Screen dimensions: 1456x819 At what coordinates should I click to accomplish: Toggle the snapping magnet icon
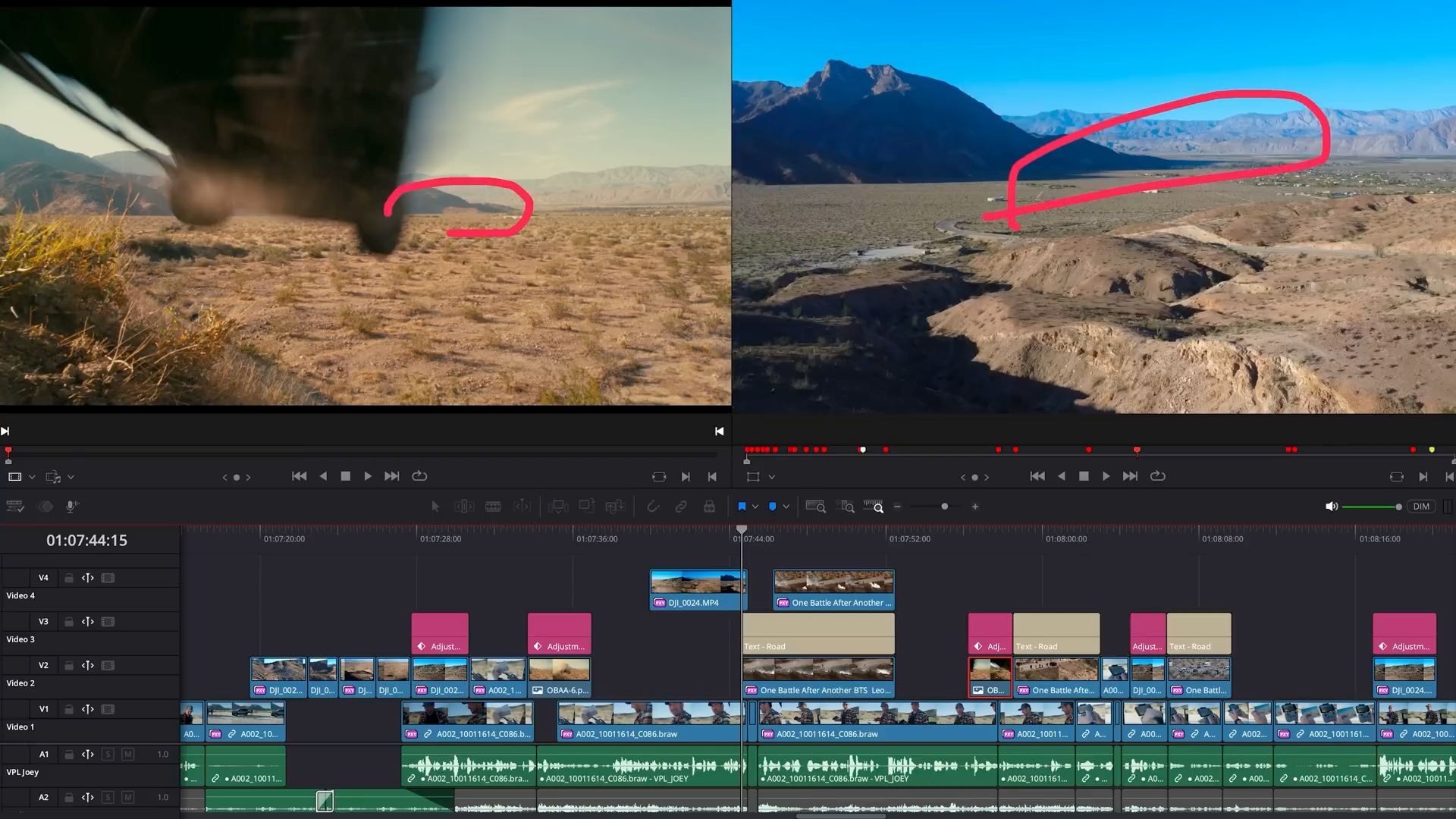(x=652, y=507)
